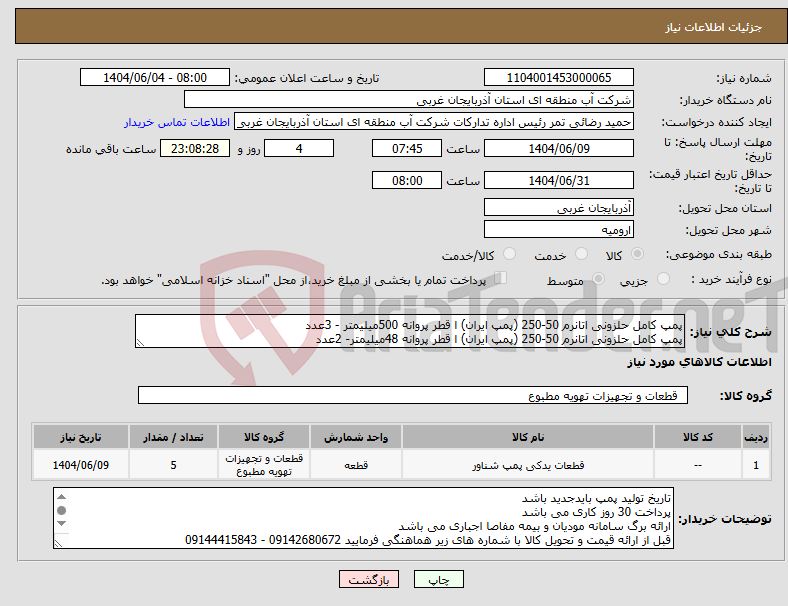Click the quantity cell 5
The width and height of the screenshot is (788, 606).
173,465
